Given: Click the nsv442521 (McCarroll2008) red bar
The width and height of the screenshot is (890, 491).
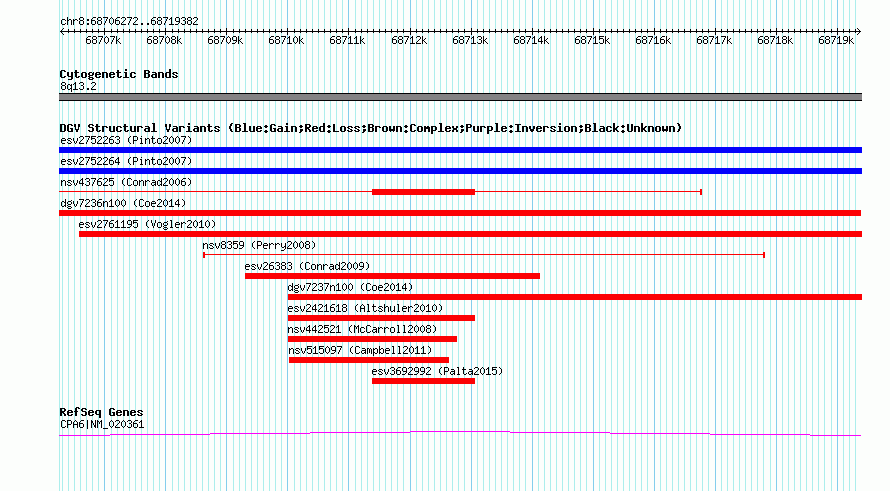Looking at the screenshot, I should click(x=372, y=339).
